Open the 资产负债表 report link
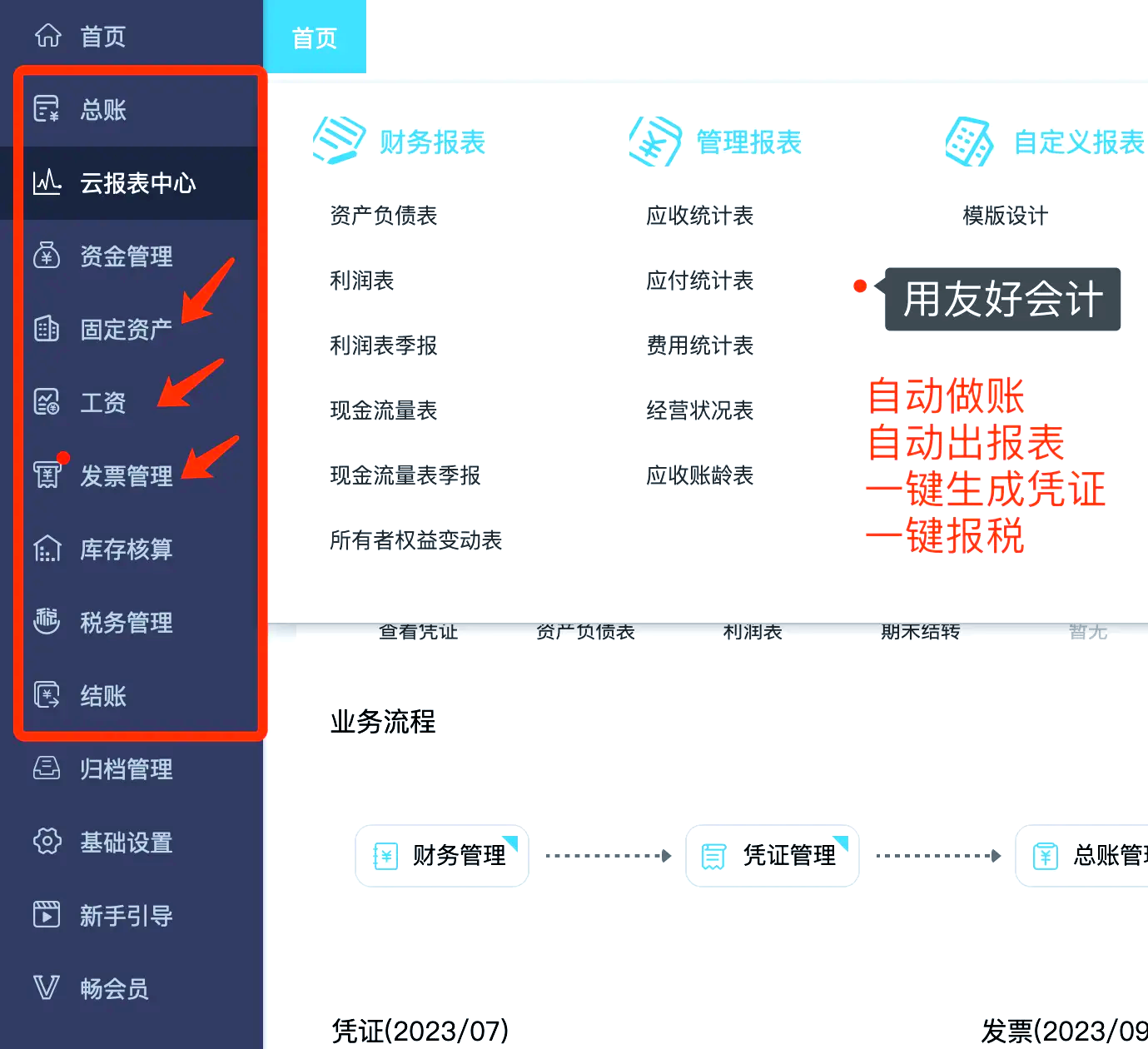1148x1049 pixels. pos(384,216)
